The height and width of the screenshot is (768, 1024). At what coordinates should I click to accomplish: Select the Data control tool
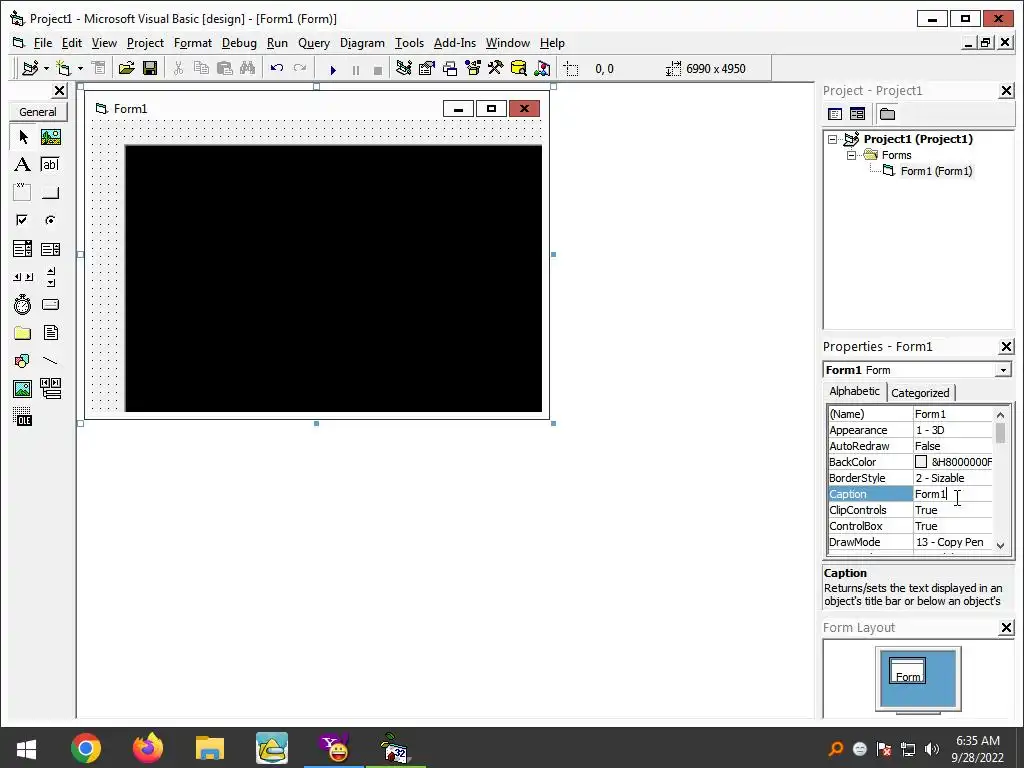tap(50, 389)
